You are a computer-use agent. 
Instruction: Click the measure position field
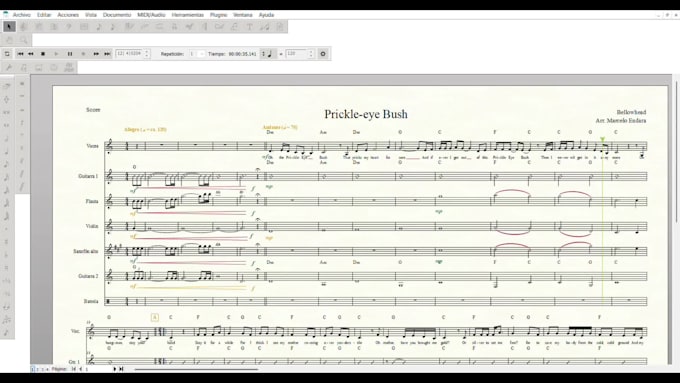[129, 54]
